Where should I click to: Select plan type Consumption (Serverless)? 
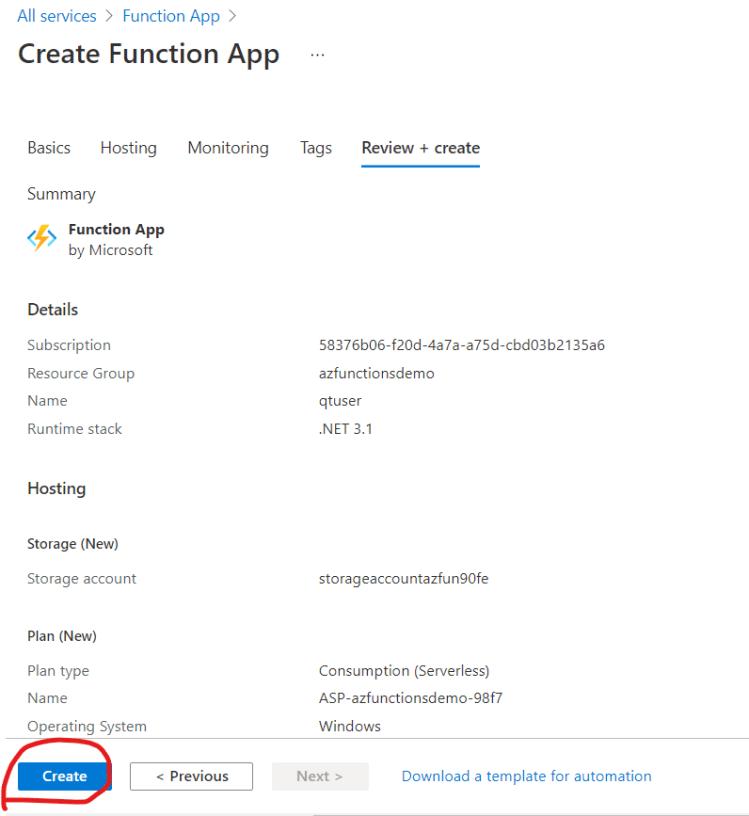[404, 671]
